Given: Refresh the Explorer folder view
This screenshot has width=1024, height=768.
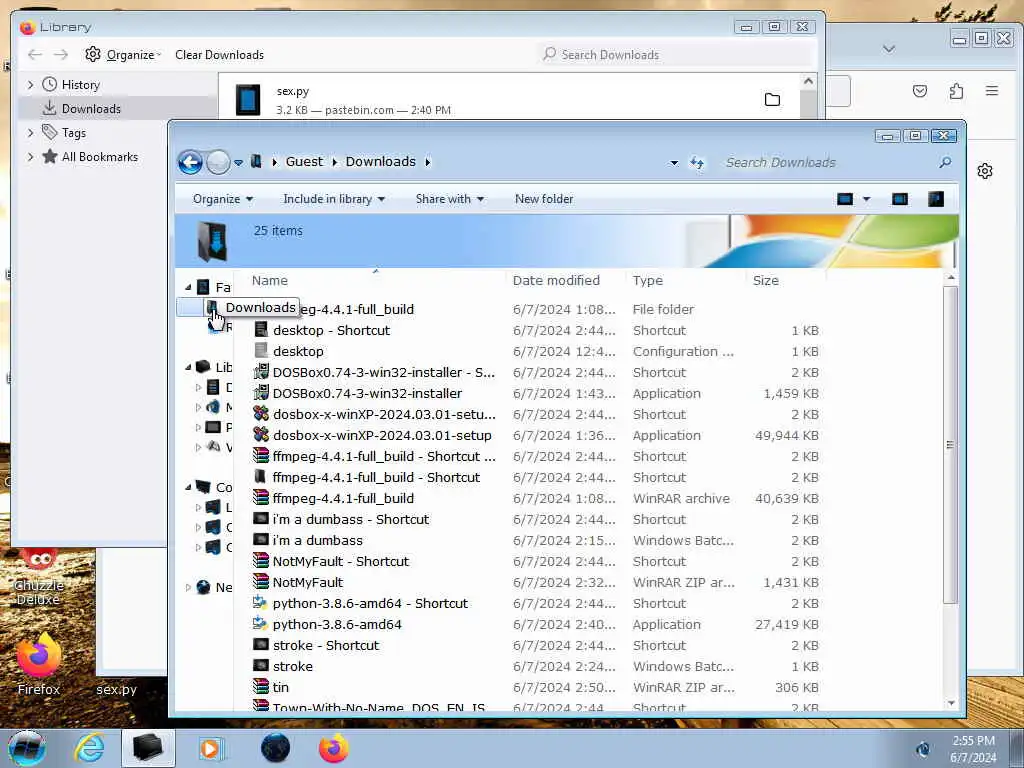Looking at the screenshot, I should click(x=697, y=163).
